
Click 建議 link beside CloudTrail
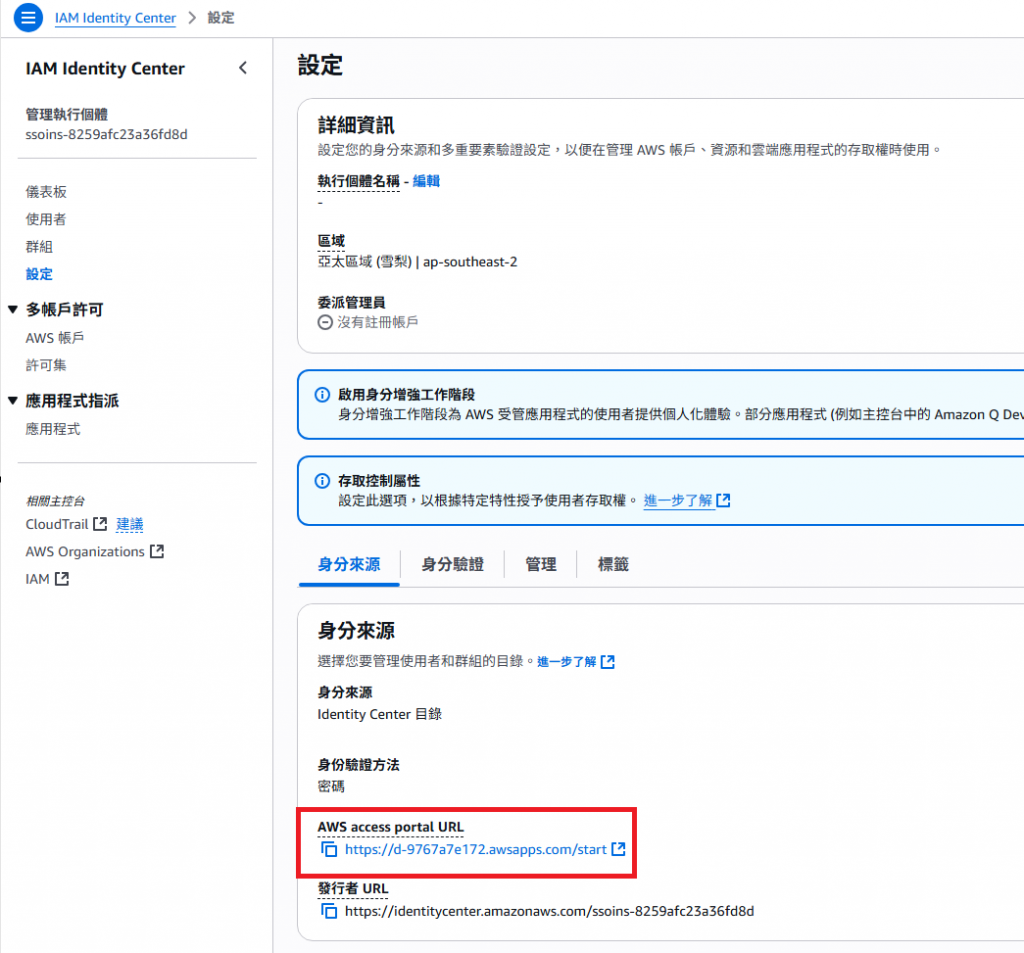coord(129,524)
